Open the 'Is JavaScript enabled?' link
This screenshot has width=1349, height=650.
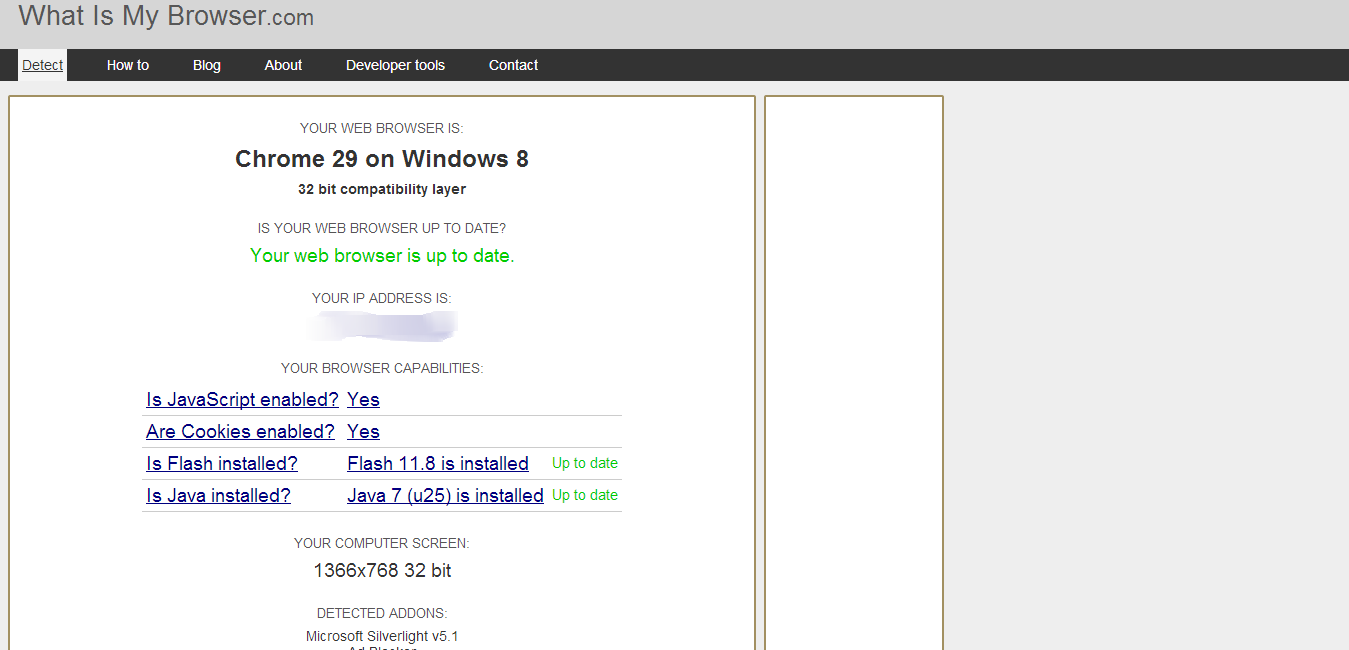pos(243,400)
